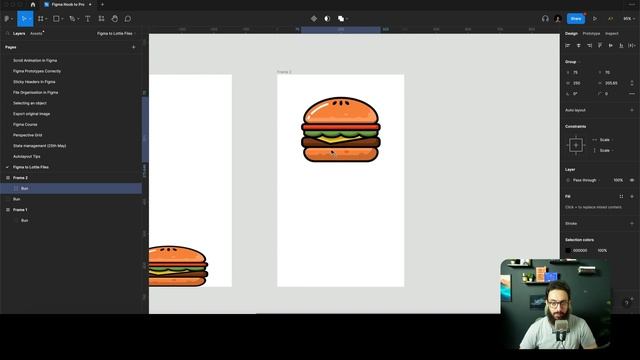
Task: Select the Hand tool
Action: point(115,19)
